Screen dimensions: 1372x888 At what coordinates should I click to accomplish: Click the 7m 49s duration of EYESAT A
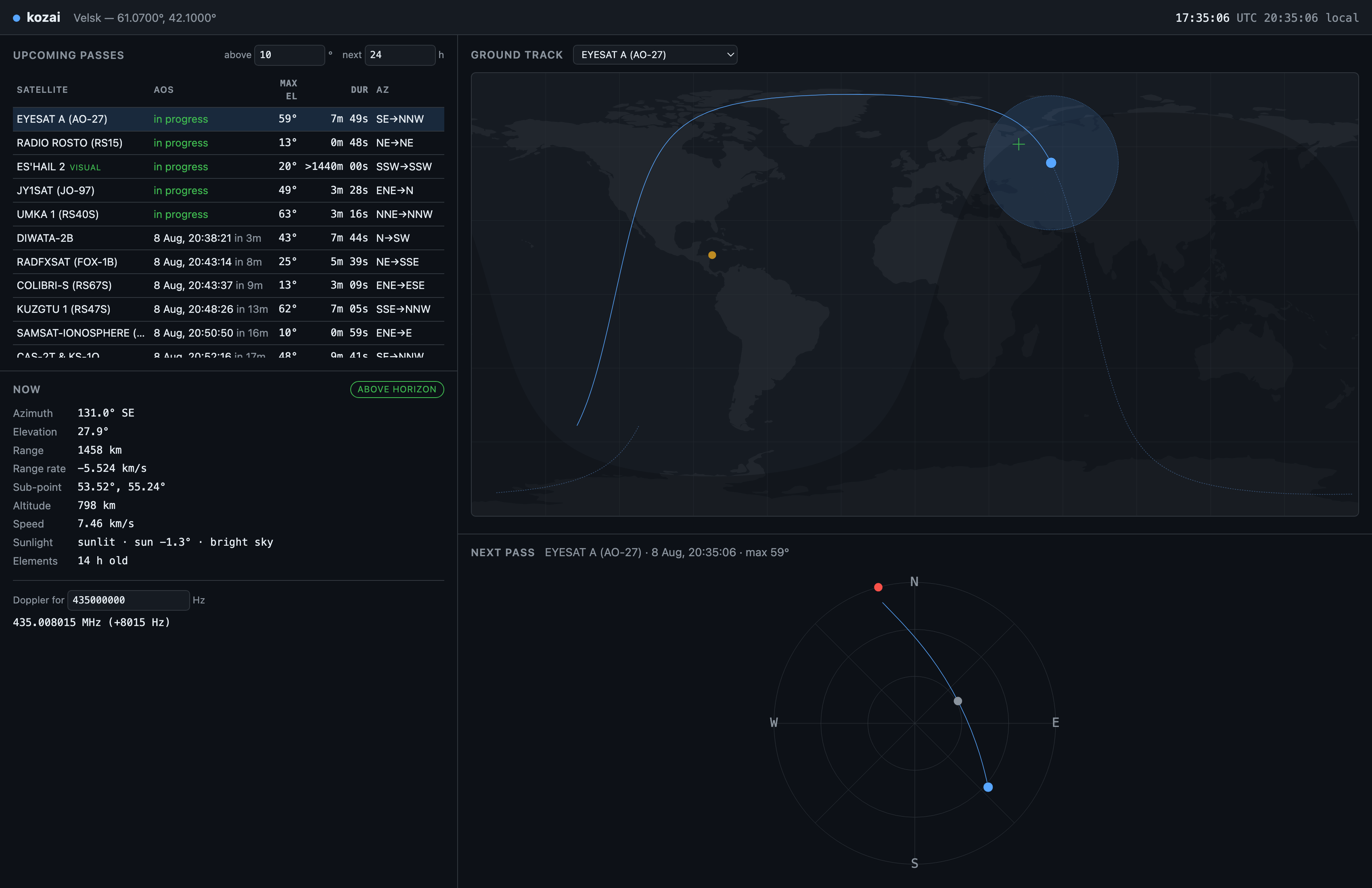349,119
